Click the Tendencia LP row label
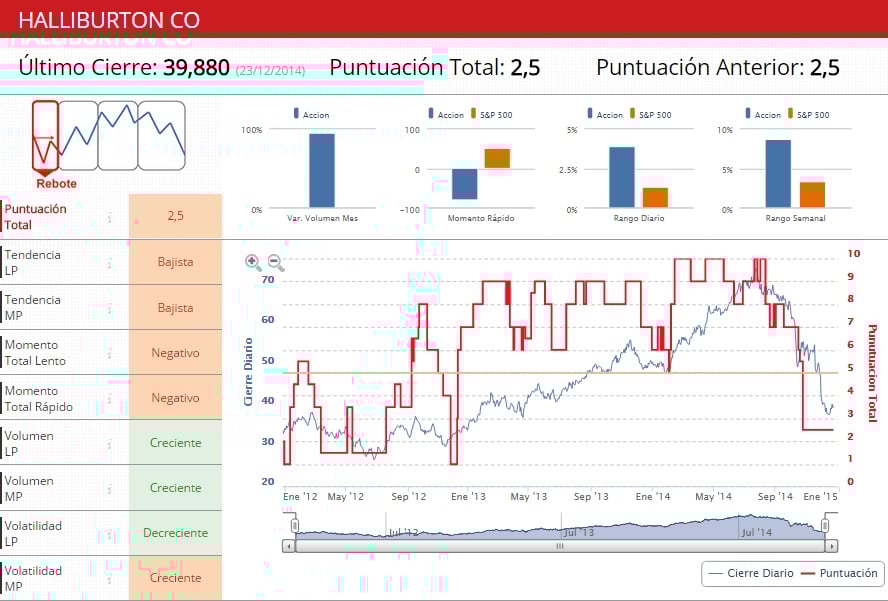This screenshot has width=888, height=601. (x=32, y=262)
